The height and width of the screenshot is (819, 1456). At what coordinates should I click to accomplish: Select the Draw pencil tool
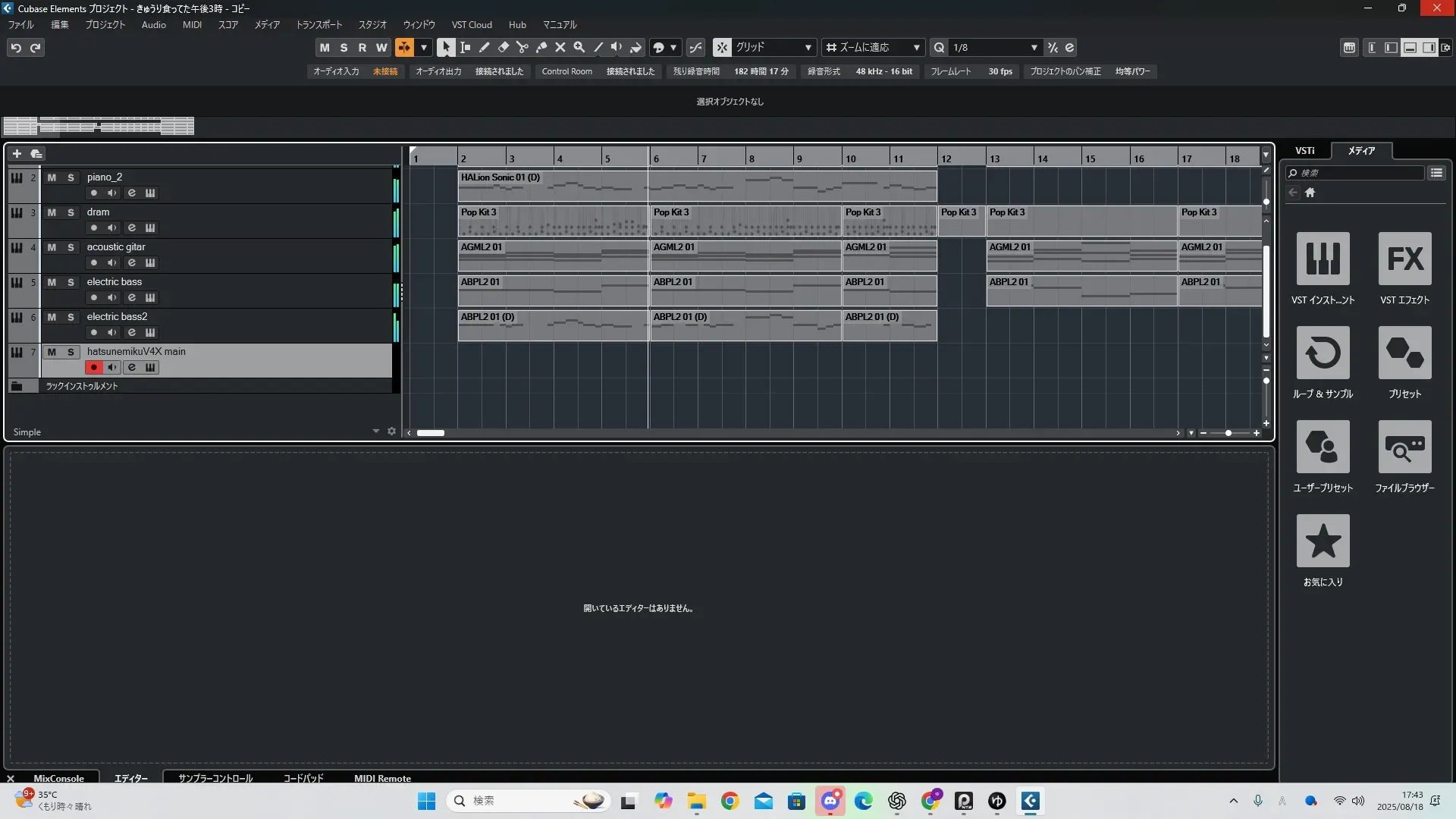pyautogui.click(x=484, y=47)
